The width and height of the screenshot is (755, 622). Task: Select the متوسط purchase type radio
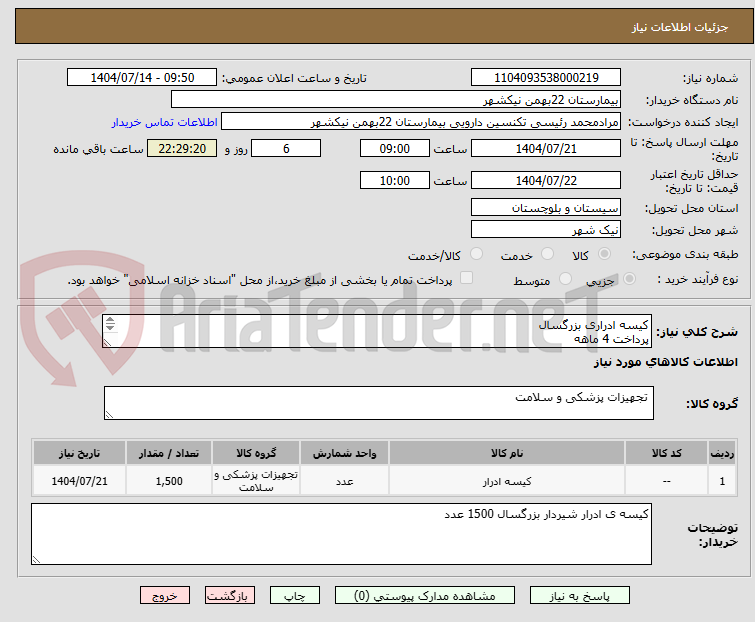pyautogui.click(x=565, y=279)
